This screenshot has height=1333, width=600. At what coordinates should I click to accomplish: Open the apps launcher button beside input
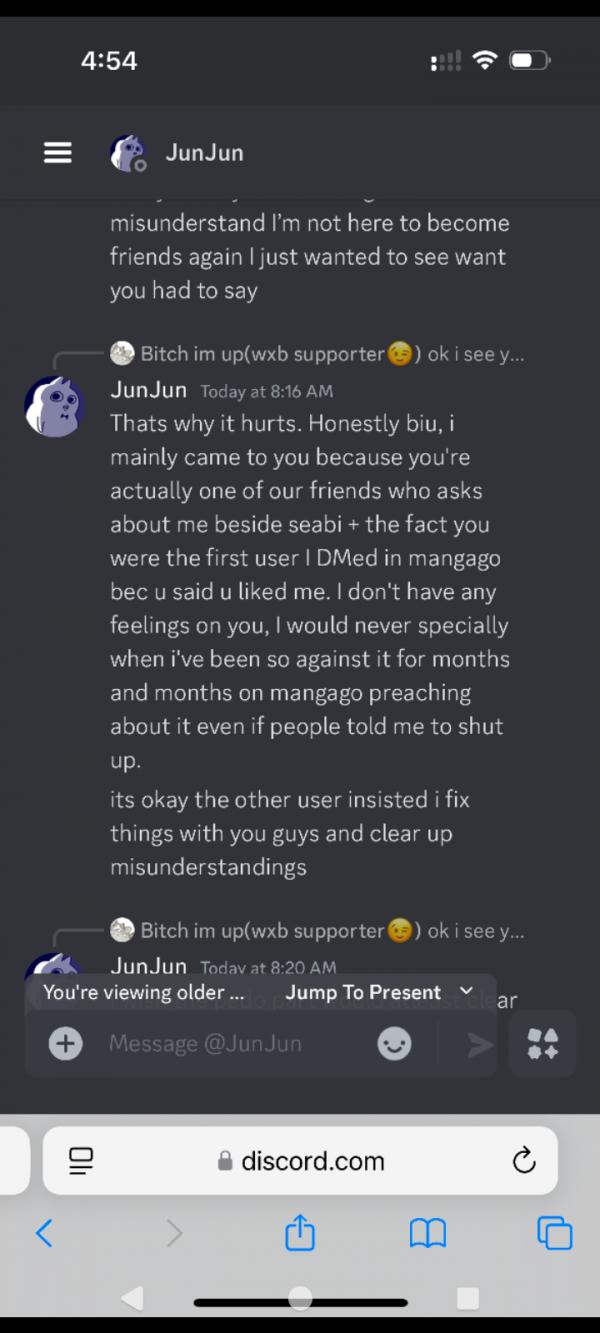coord(543,1044)
